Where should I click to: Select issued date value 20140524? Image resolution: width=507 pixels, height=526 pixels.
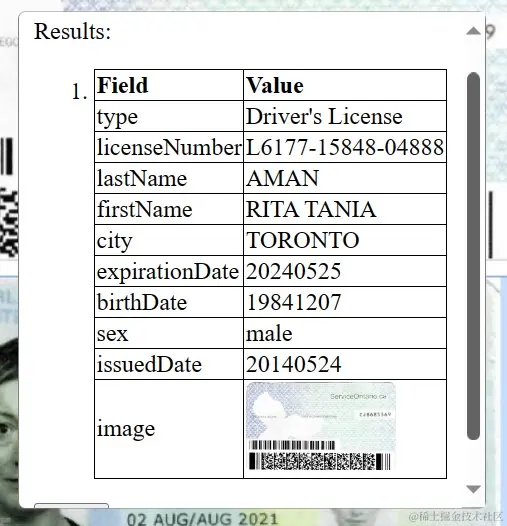coord(294,364)
